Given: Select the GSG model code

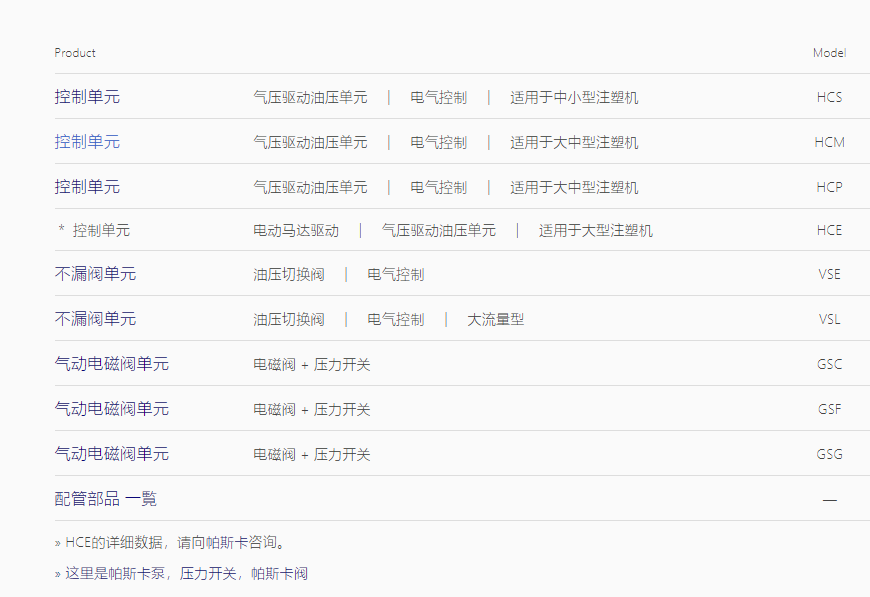Looking at the screenshot, I should tap(829, 454).
